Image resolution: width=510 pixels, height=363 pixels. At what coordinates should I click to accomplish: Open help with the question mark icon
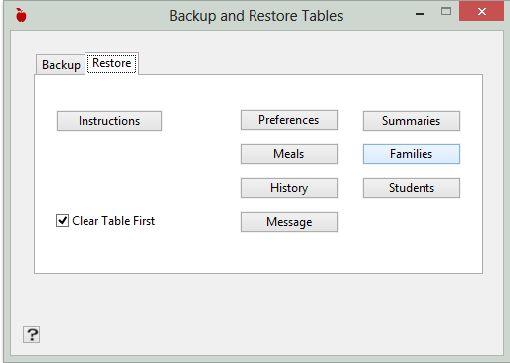31,334
